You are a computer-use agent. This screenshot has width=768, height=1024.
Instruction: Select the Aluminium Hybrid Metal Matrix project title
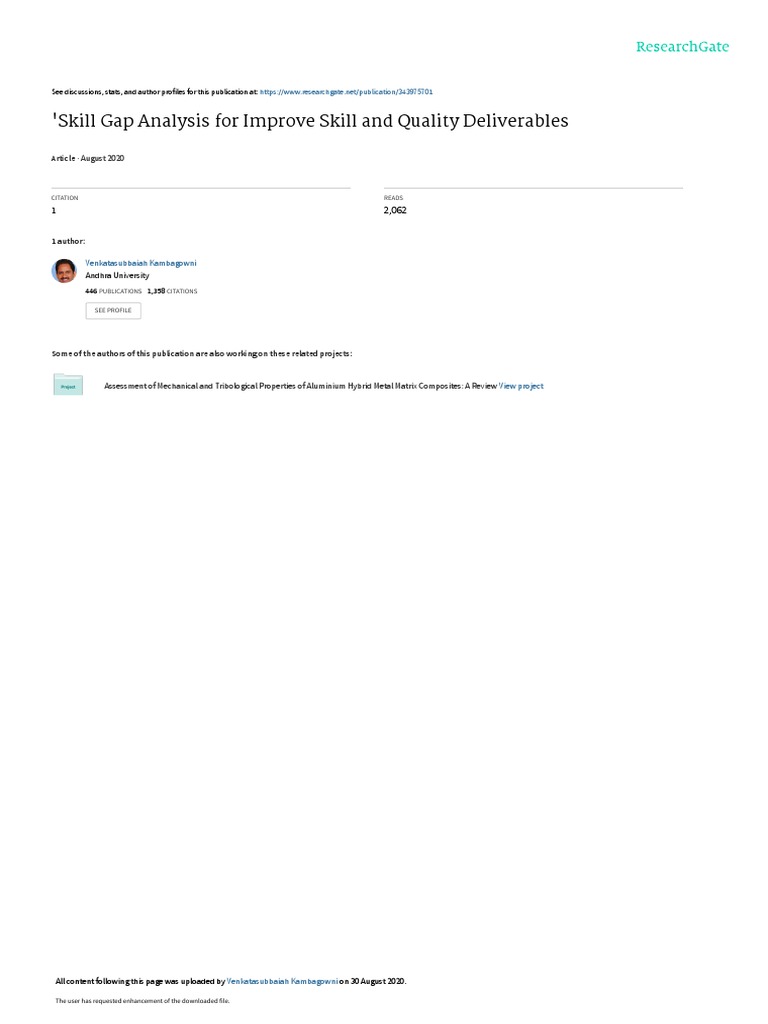[300, 386]
